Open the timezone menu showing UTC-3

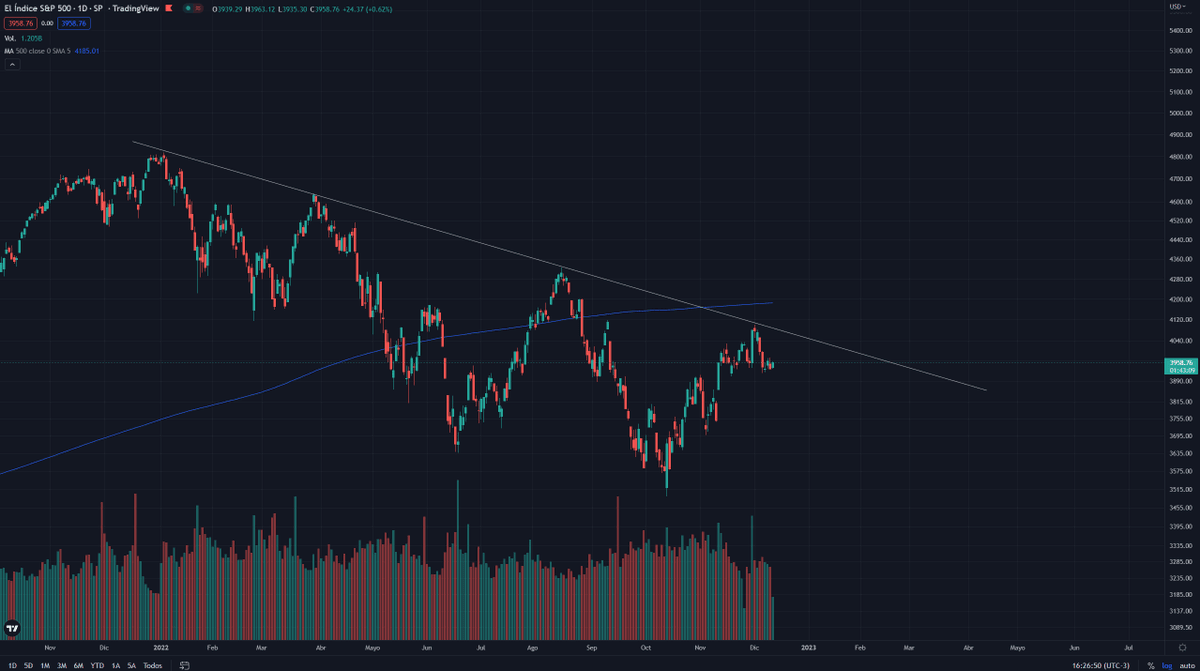[1103, 665]
